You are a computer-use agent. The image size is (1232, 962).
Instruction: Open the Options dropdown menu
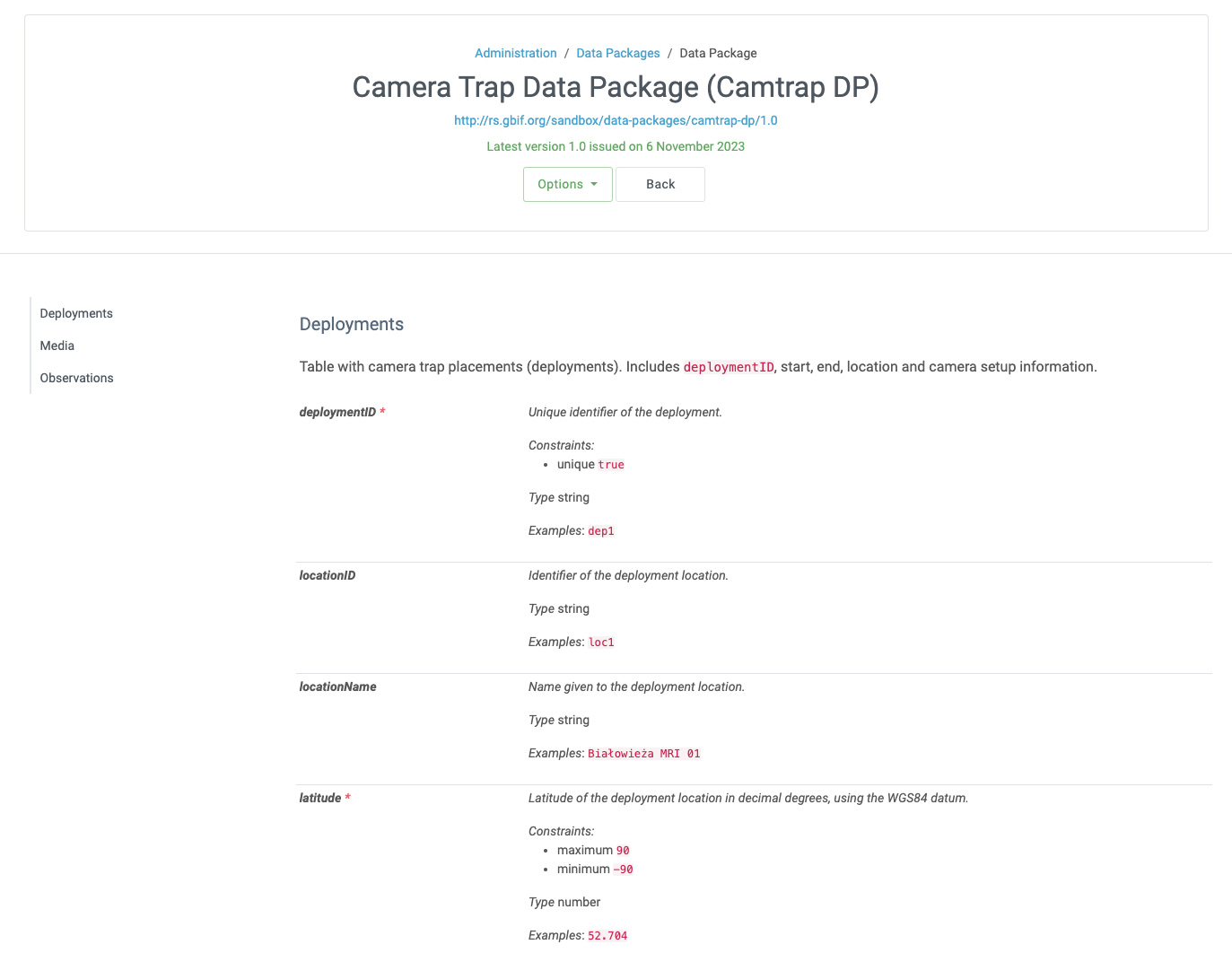tap(562, 184)
